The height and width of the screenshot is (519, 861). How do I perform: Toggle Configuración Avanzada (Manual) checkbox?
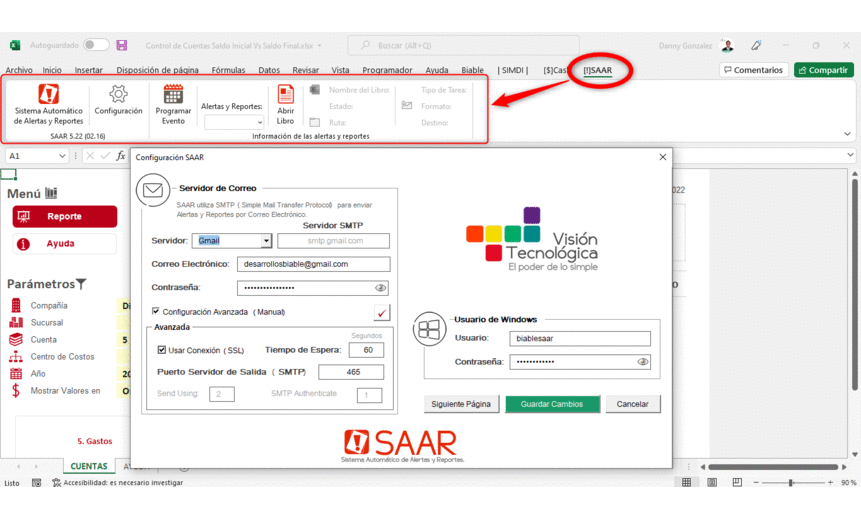pyautogui.click(x=155, y=311)
